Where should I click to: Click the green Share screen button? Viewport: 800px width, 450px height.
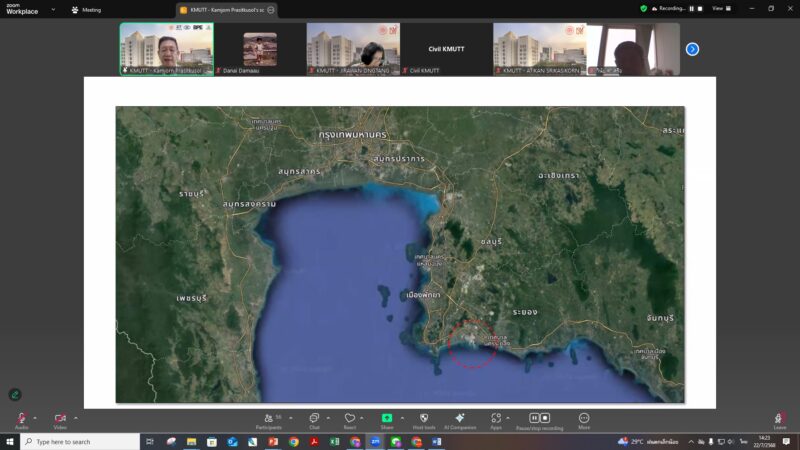387,418
